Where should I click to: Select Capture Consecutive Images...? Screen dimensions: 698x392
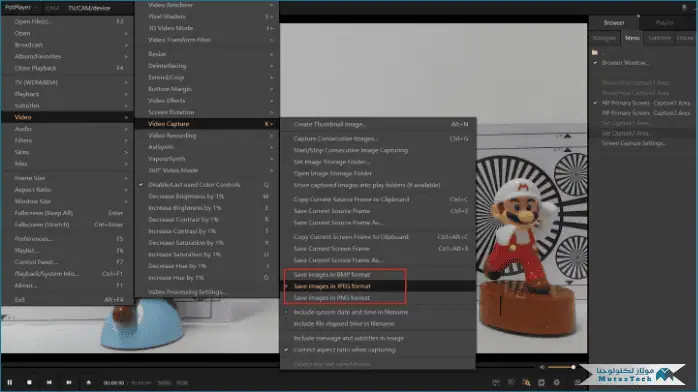click(378, 138)
